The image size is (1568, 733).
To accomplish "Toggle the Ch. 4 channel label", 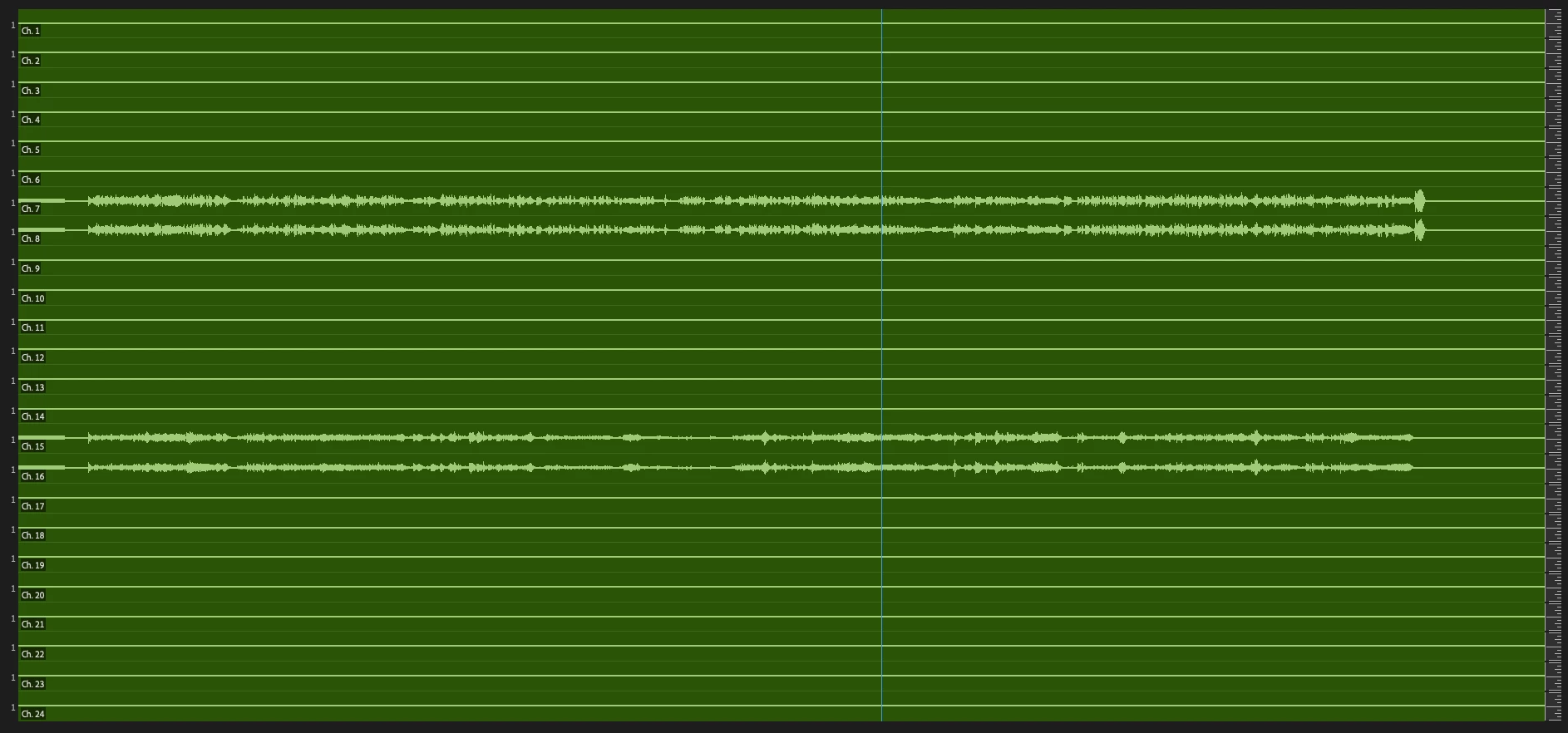I will click(x=31, y=121).
